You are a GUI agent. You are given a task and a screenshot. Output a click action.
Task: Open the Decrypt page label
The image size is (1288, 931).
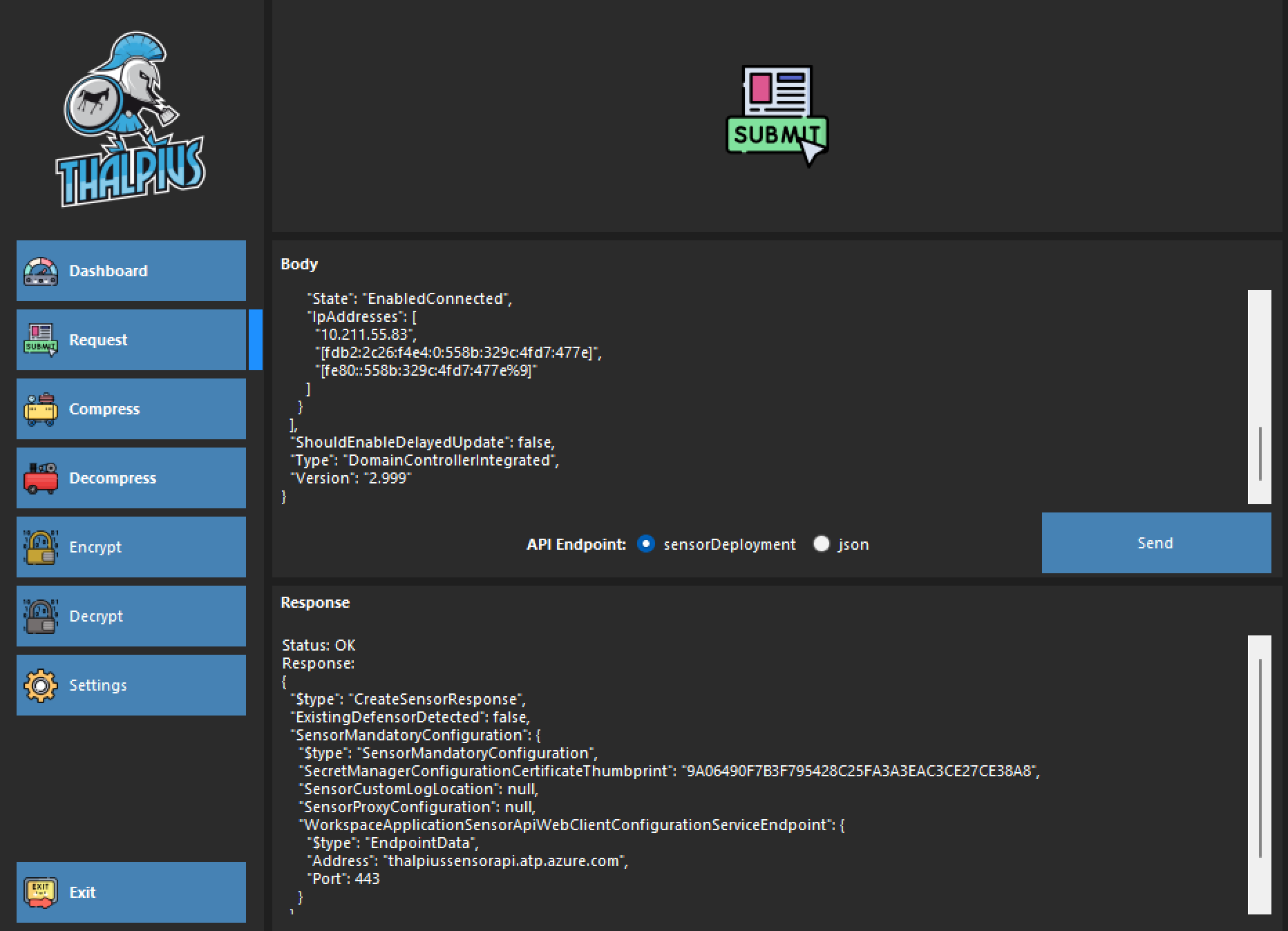pyautogui.click(x=96, y=617)
